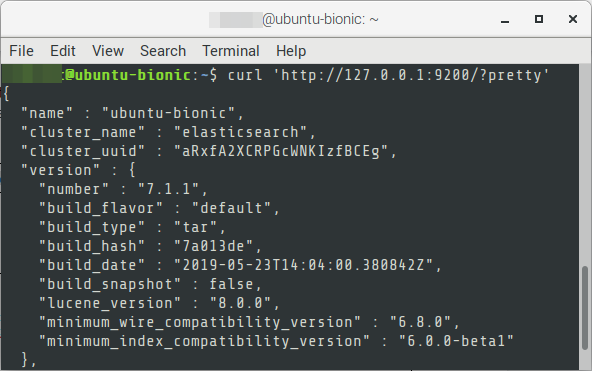
Task: Open the Search menu
Action: point(163,51)
